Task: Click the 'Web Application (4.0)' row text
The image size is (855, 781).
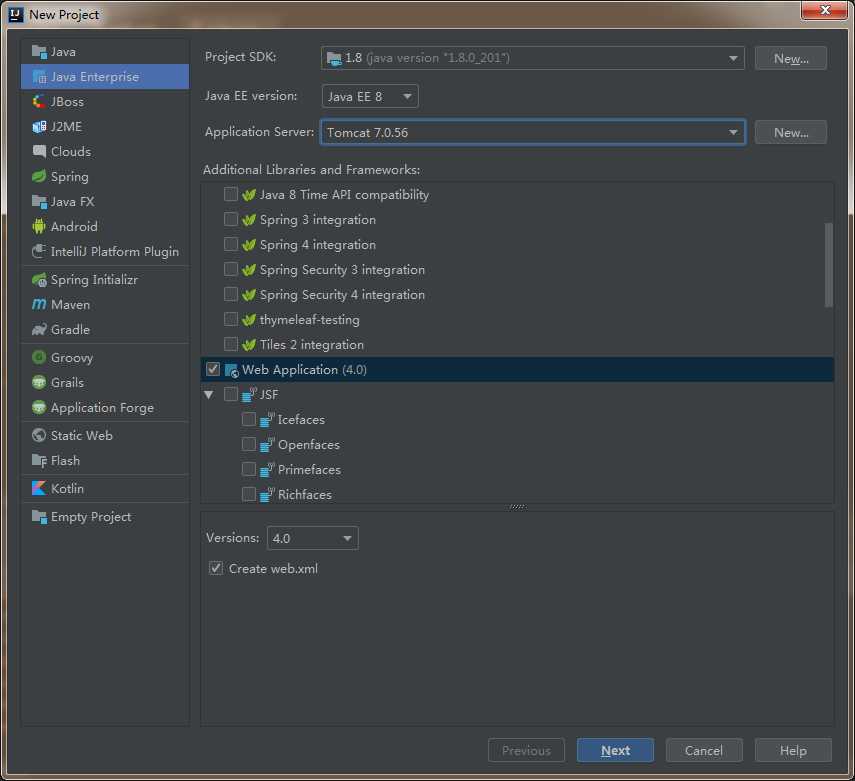Action: coord(304,370)
